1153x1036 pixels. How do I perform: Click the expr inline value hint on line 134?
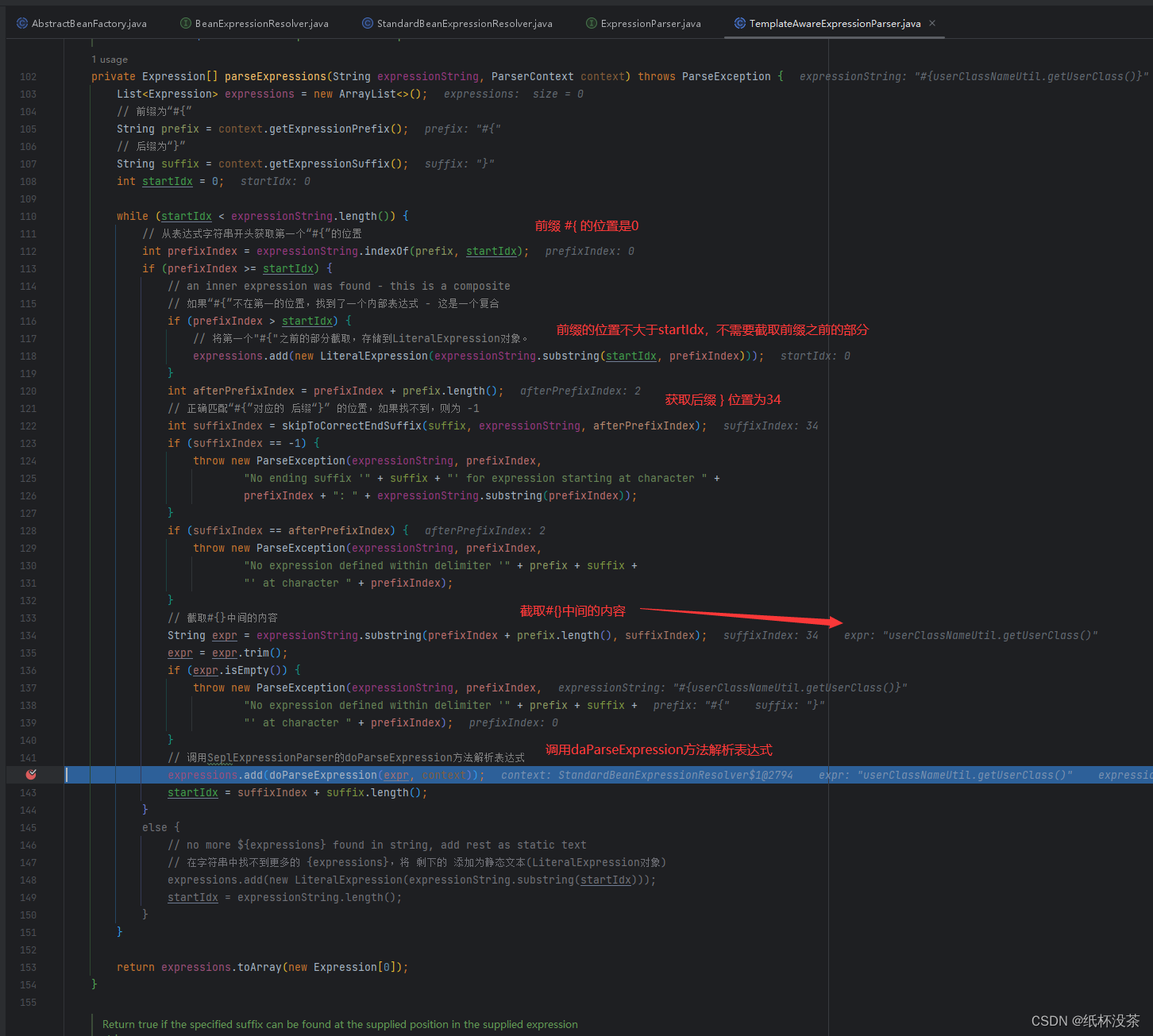[x=970, y=635]
